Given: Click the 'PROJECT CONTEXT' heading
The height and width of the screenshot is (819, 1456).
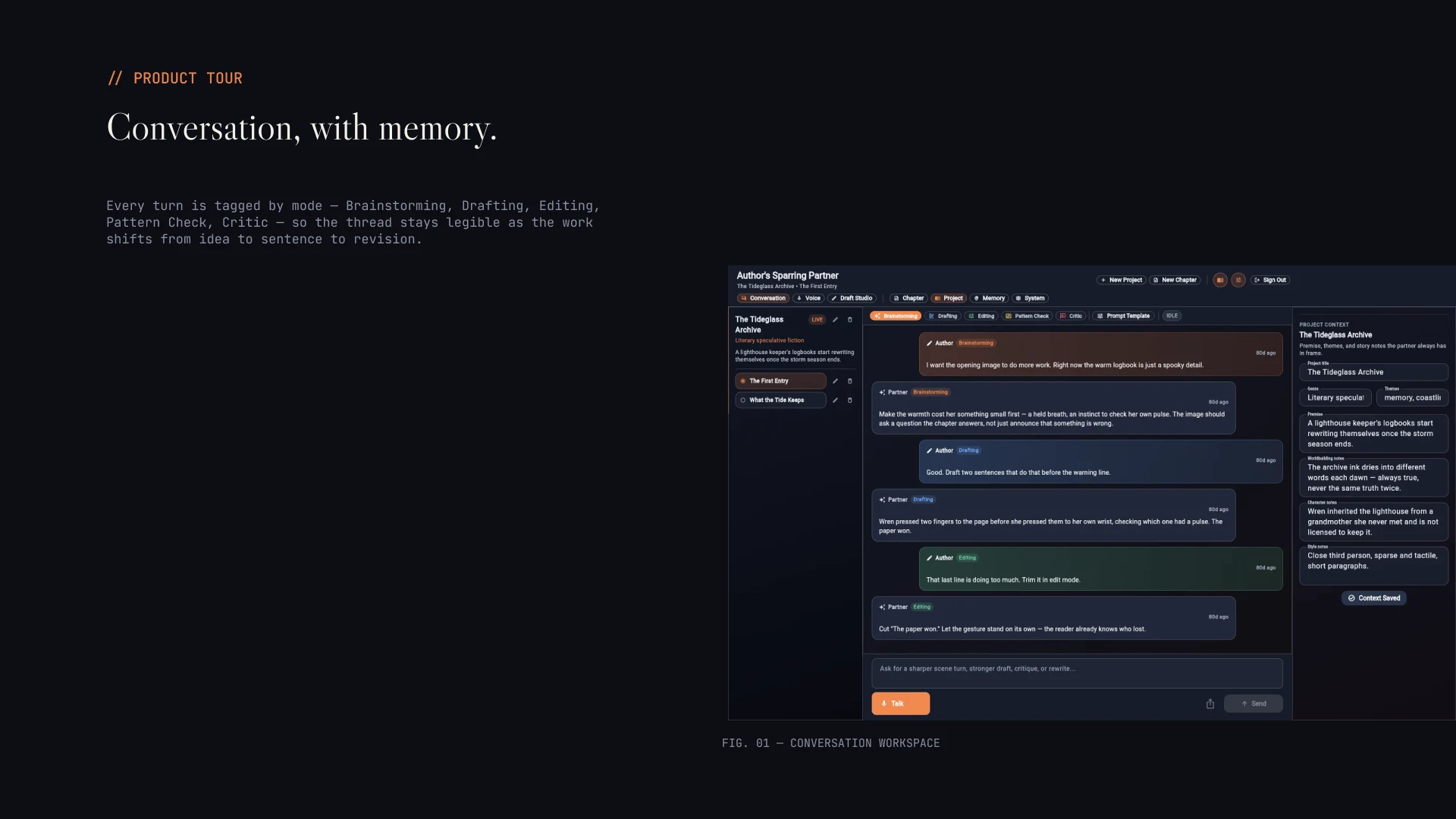Looking at the screenshot, I should pyautogui.click(x=1323, y=325).
